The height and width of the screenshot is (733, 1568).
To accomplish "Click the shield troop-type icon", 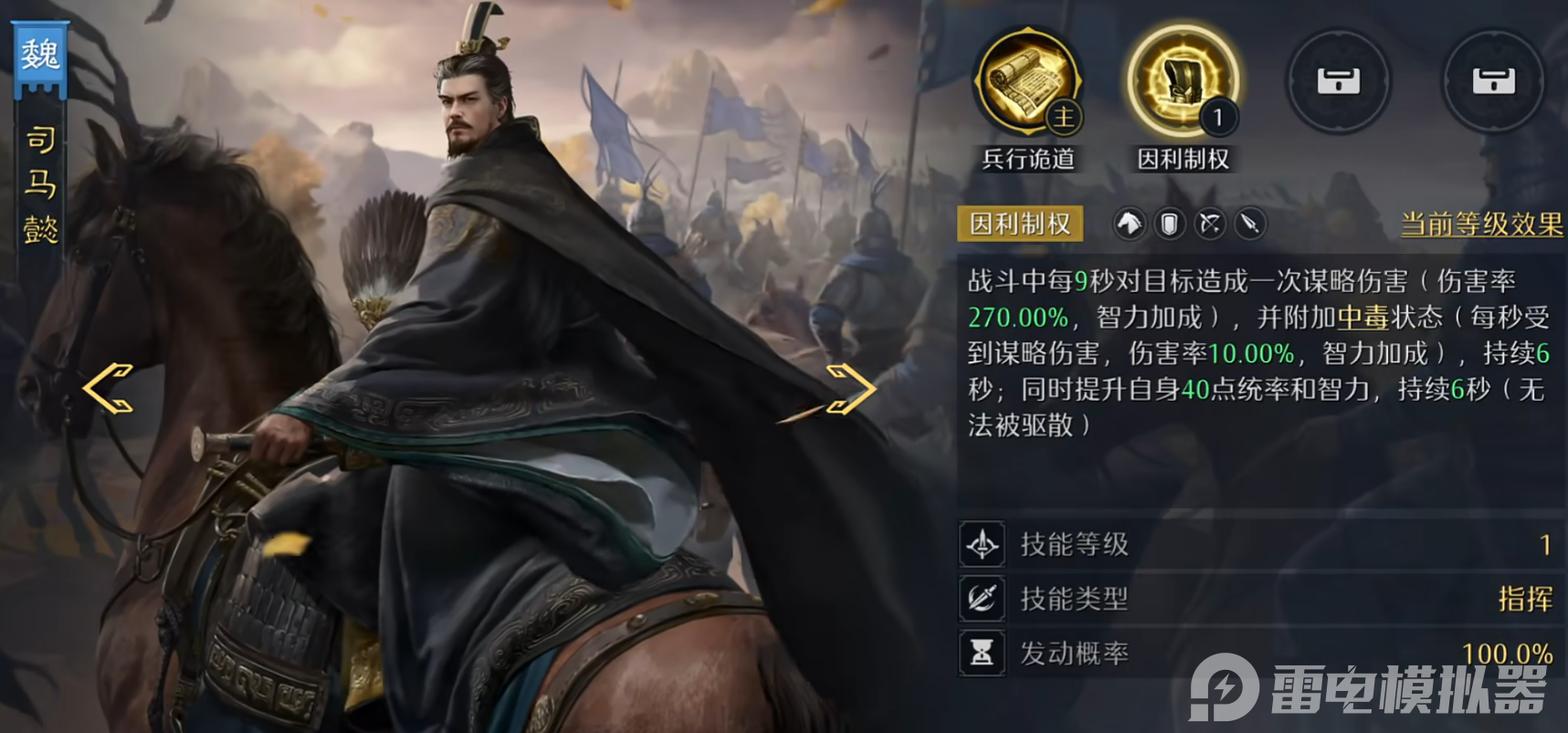I will [x=1170, y=224].
